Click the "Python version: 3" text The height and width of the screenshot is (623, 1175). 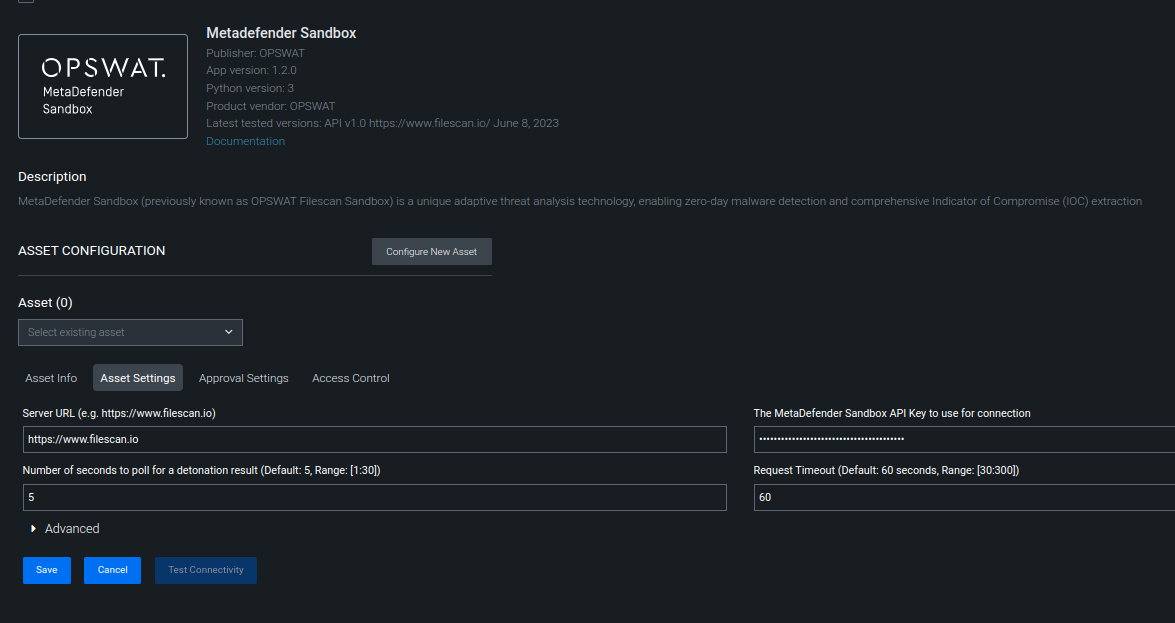click(250, 88)
